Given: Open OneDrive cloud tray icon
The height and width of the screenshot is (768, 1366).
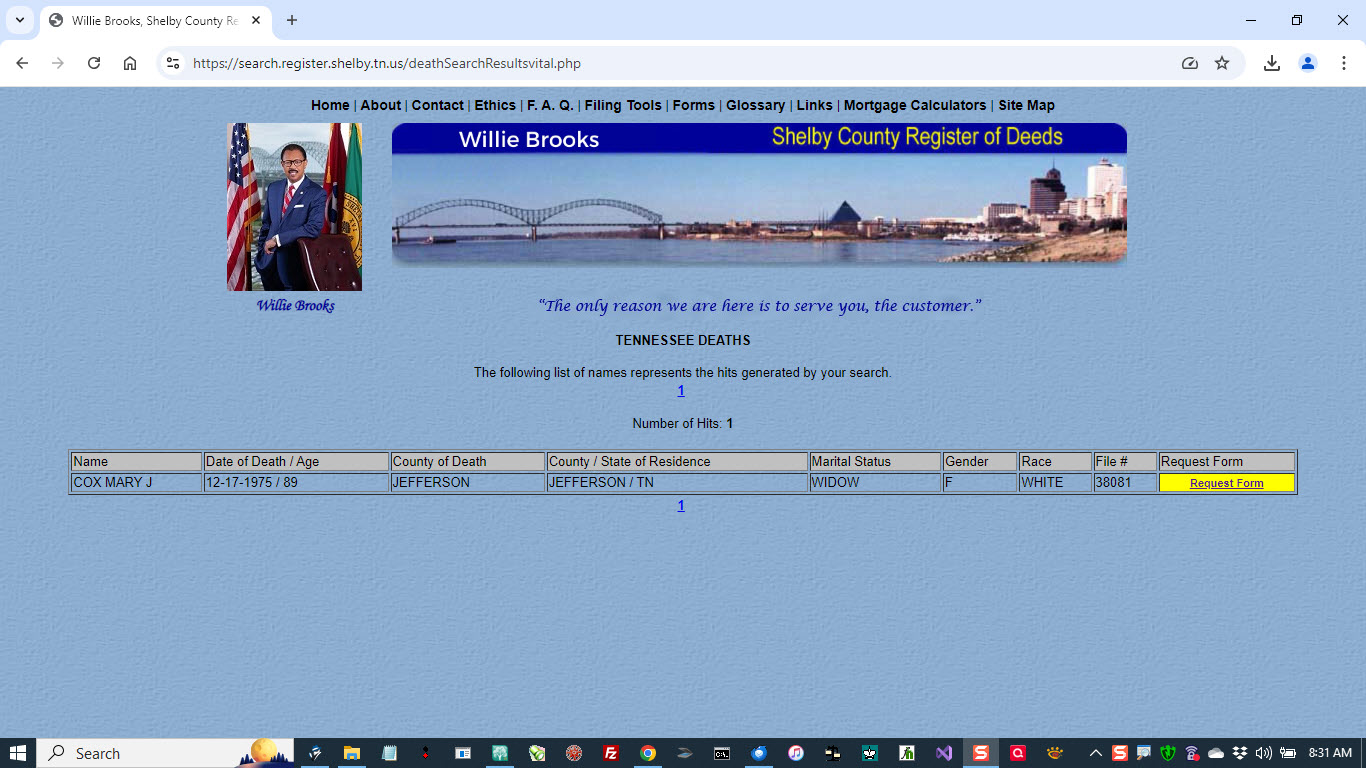Looking at the screenshot, I should tap(1216, 753).
